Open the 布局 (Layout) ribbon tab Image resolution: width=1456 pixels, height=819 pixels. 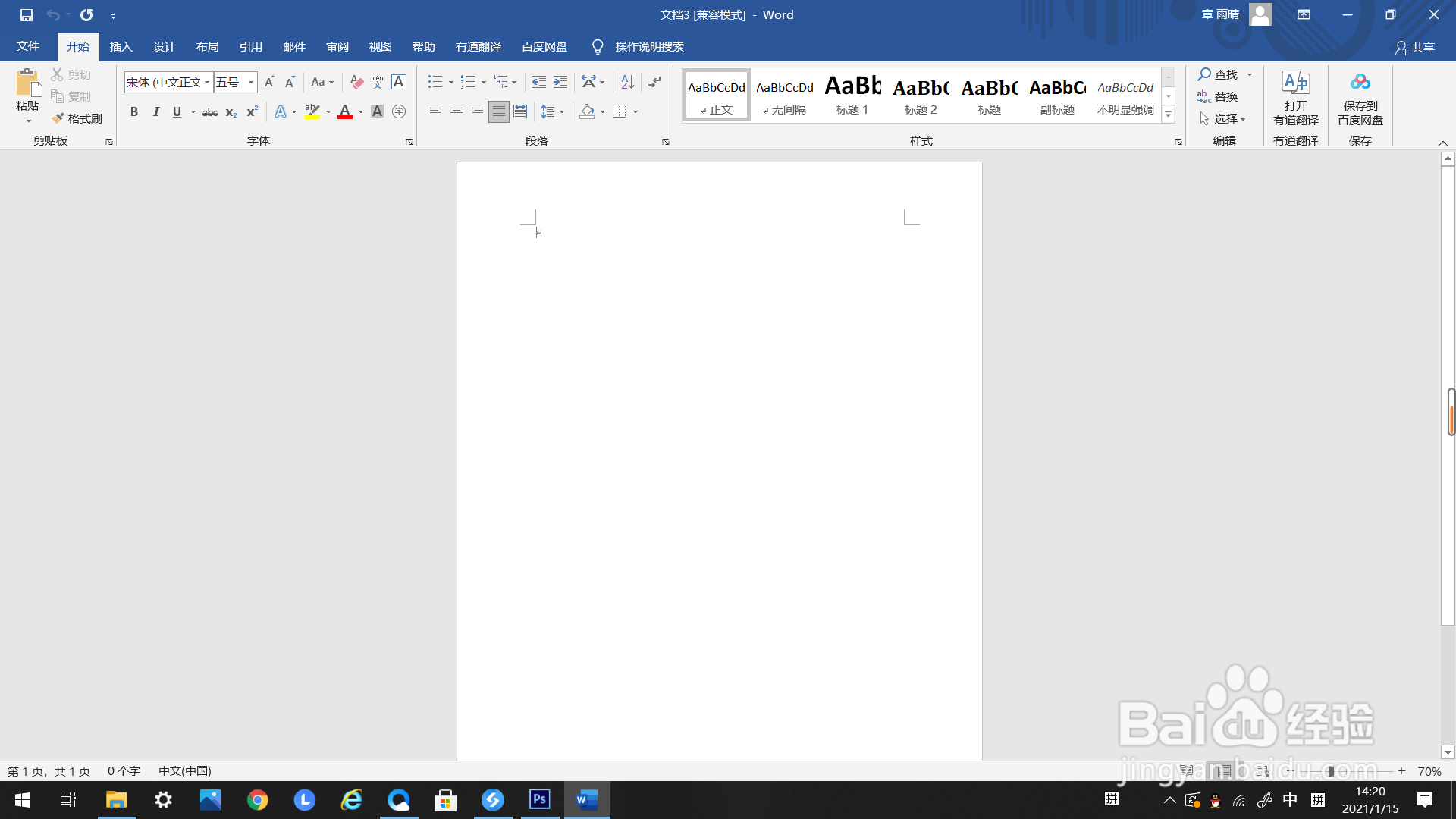click(207, 47)
